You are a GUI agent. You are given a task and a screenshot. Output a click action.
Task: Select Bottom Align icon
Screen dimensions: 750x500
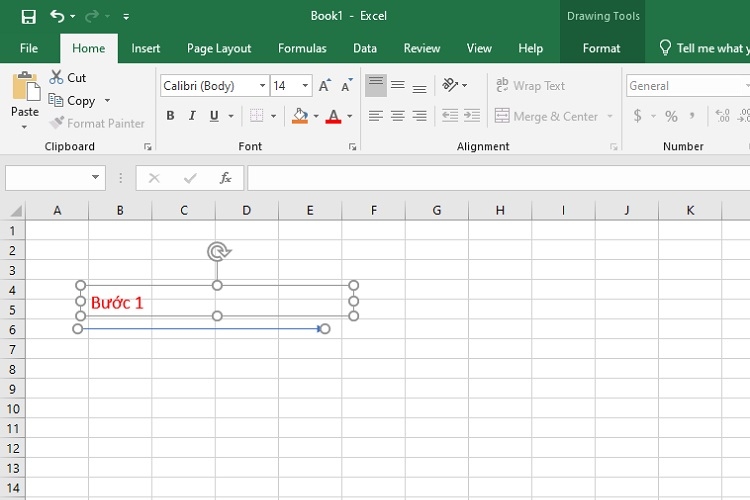pos(419,86)
